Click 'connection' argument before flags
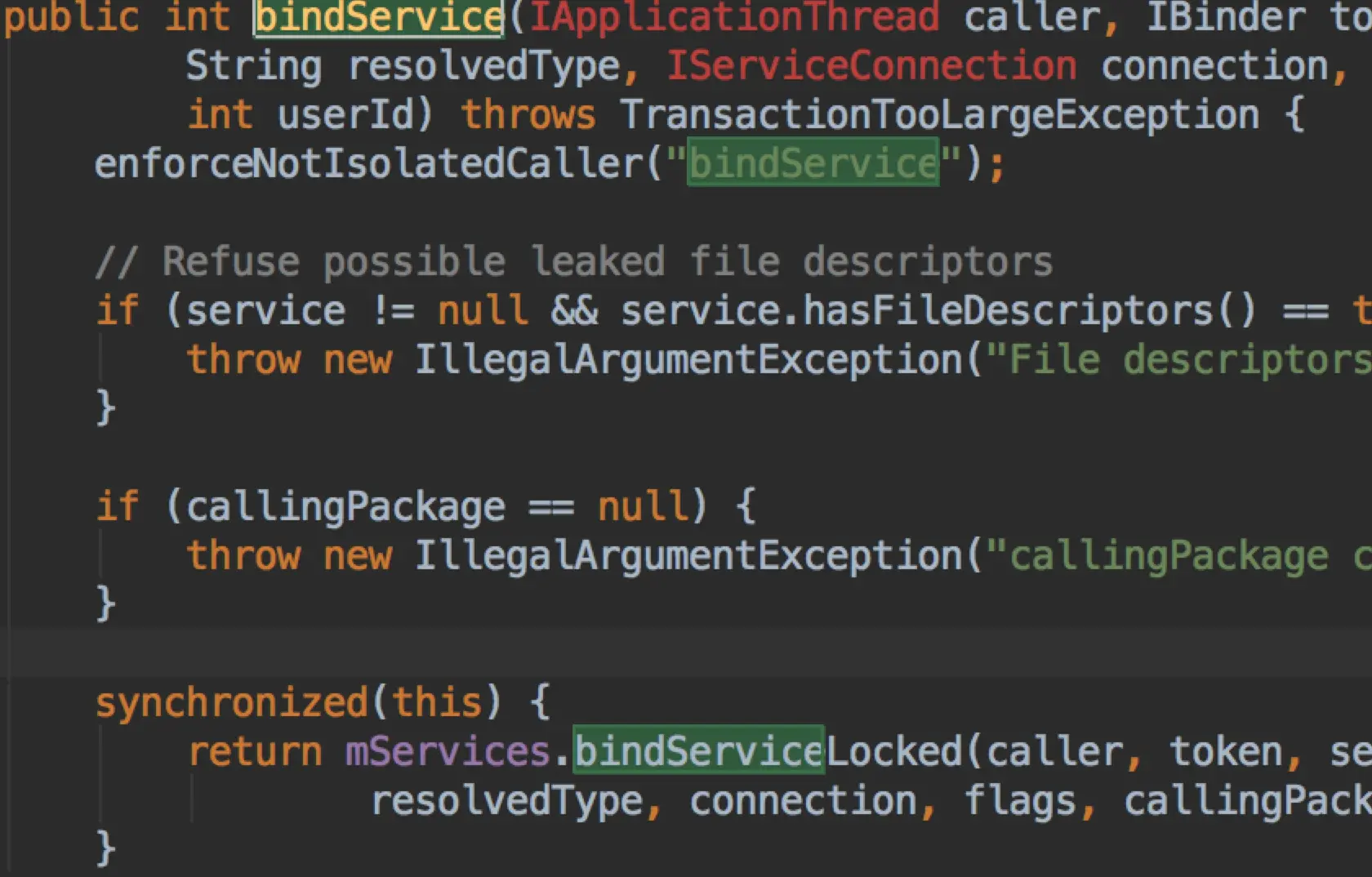 coord(804,801)
